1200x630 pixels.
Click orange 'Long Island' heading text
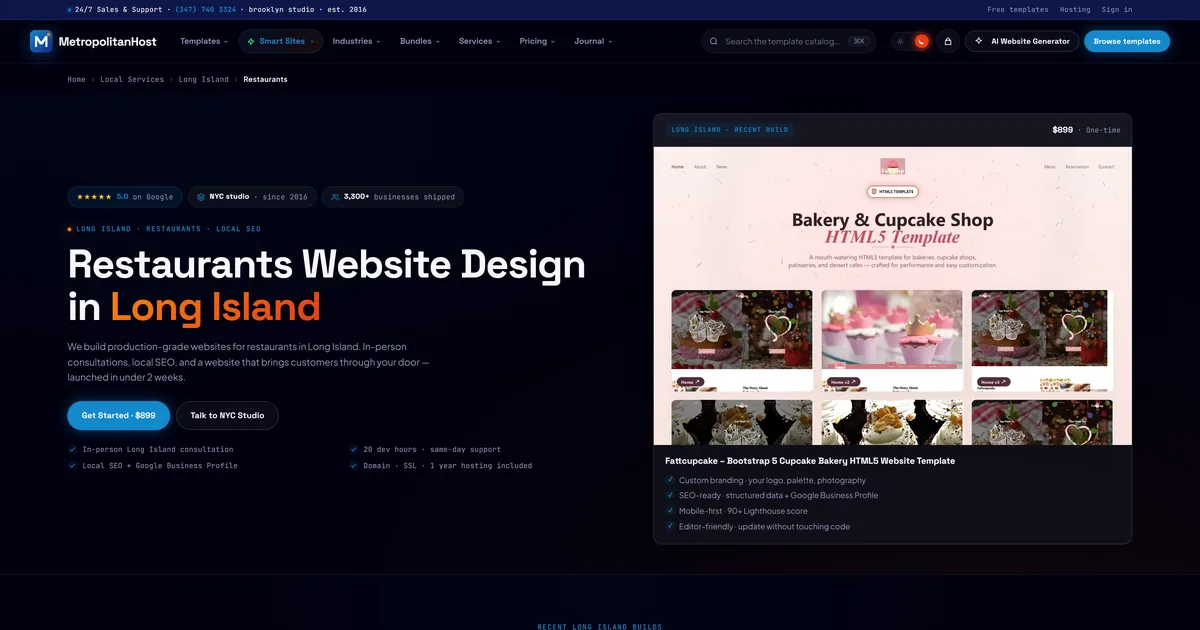point(215,306)
